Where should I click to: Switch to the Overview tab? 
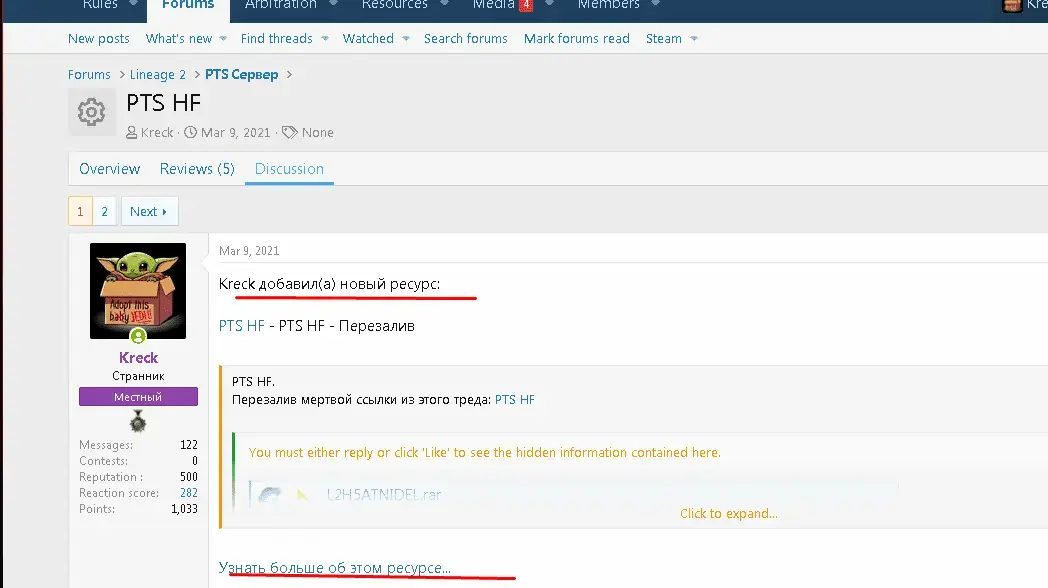pos(110,169)
